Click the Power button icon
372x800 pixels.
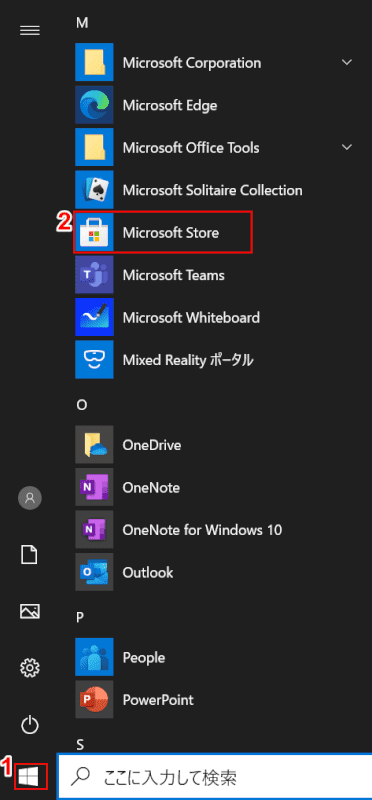tap(30, 723)
